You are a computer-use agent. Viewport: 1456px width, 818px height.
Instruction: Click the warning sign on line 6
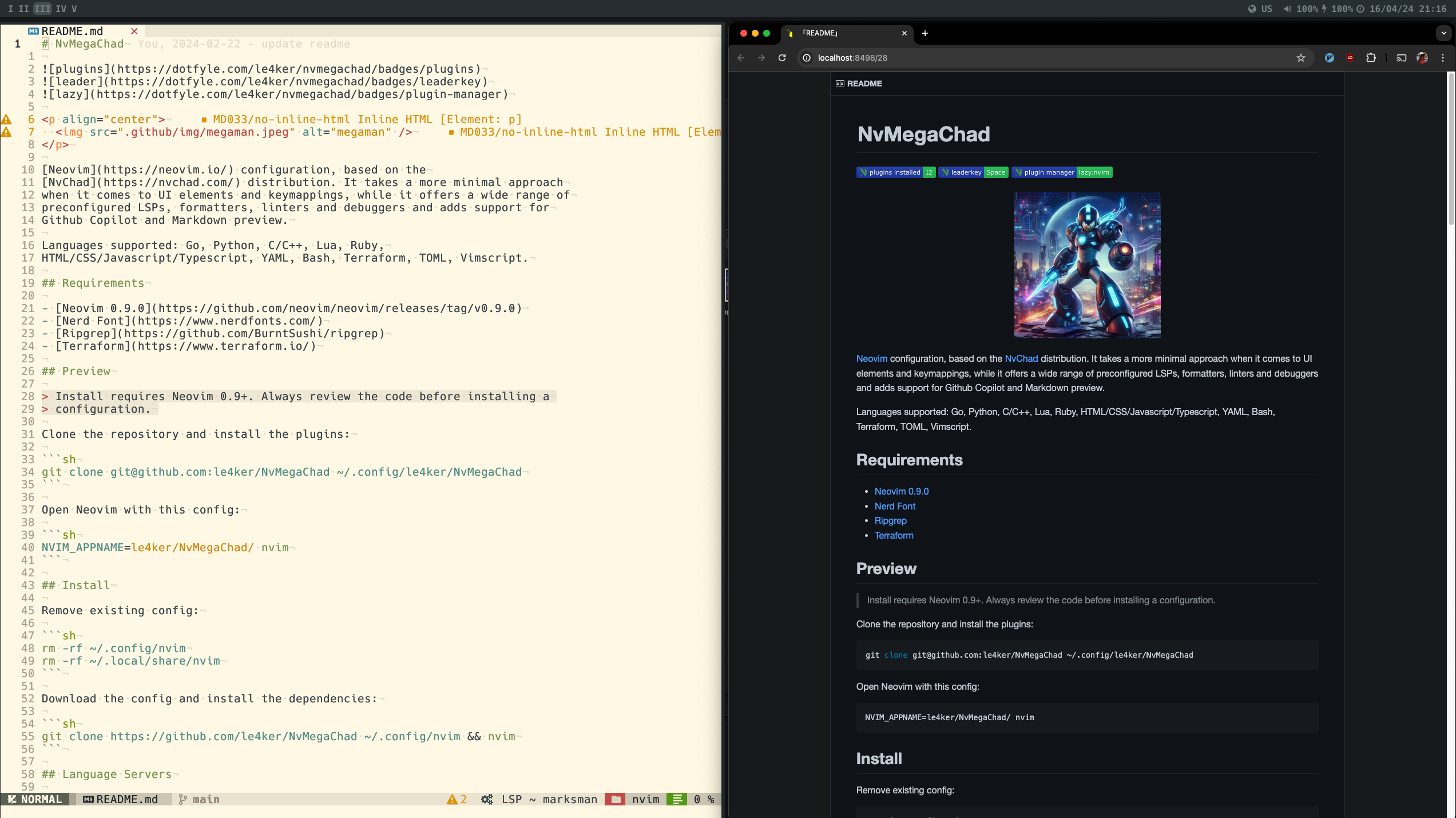click(x=6, y=120)
